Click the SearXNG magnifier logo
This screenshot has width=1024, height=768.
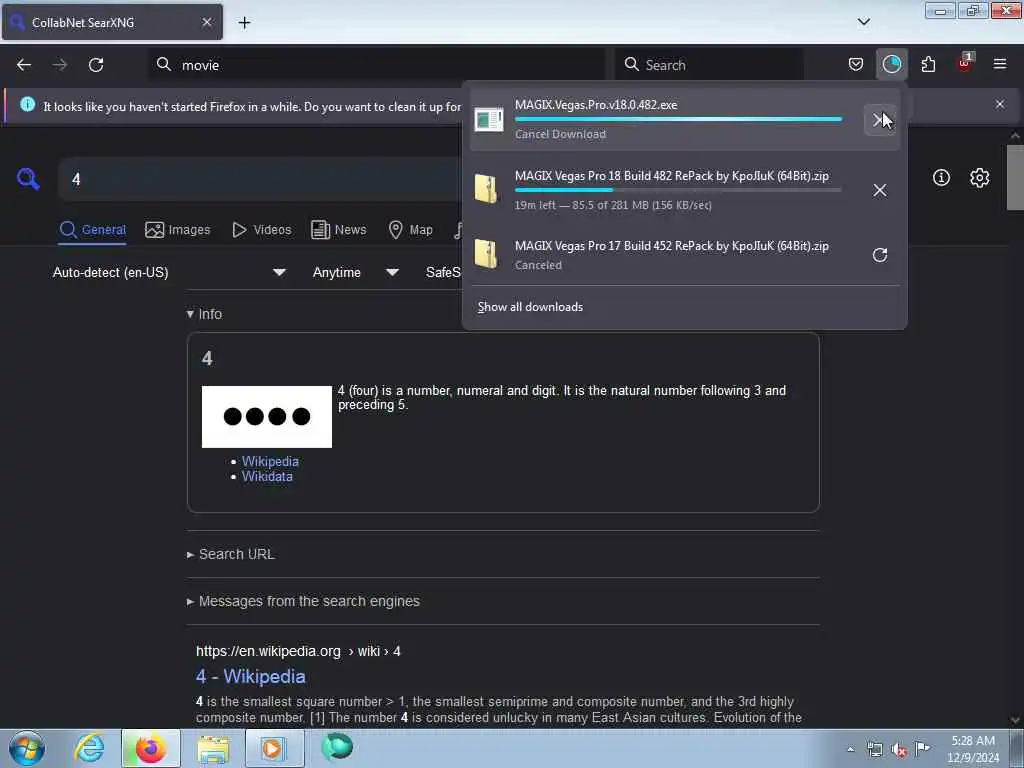tap(28, 178)
